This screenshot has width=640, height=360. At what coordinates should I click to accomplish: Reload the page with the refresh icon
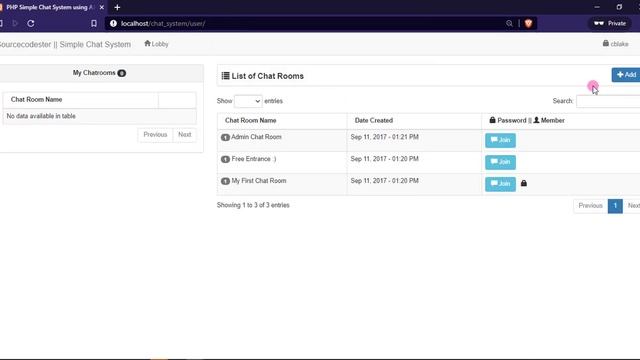[x=31, y=23]
